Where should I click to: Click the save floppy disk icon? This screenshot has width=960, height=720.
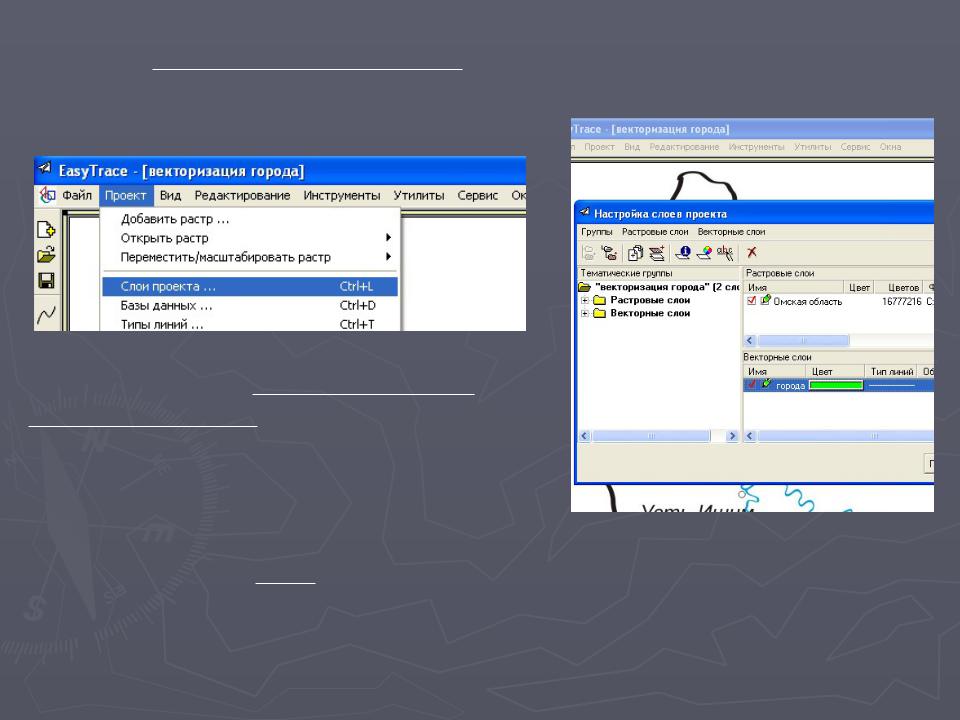tap(46, 280)
